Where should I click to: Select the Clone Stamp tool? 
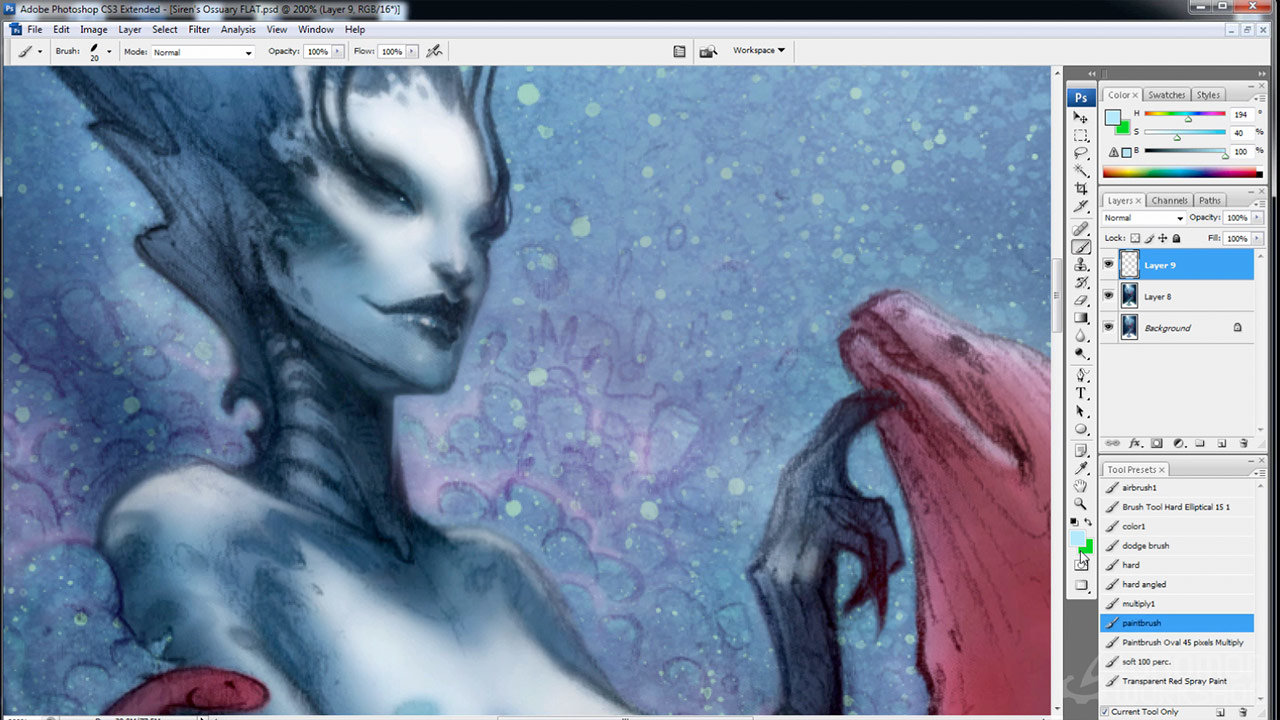pyautogui.click(x=1081, y=265)
